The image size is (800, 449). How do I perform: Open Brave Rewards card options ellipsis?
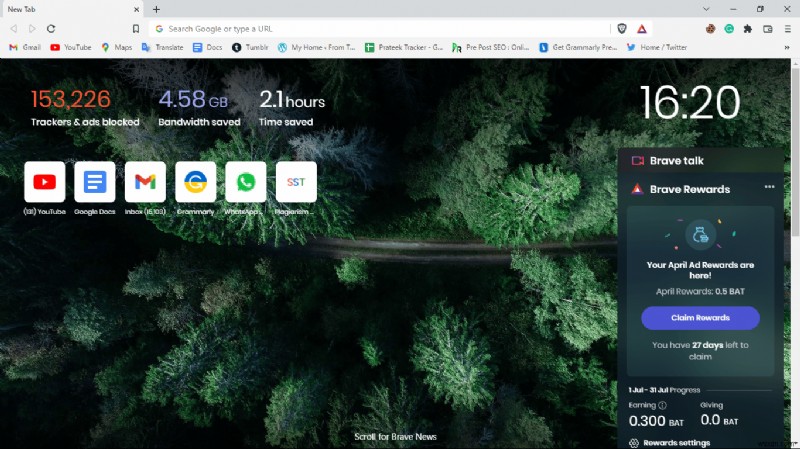coord(769,187)
